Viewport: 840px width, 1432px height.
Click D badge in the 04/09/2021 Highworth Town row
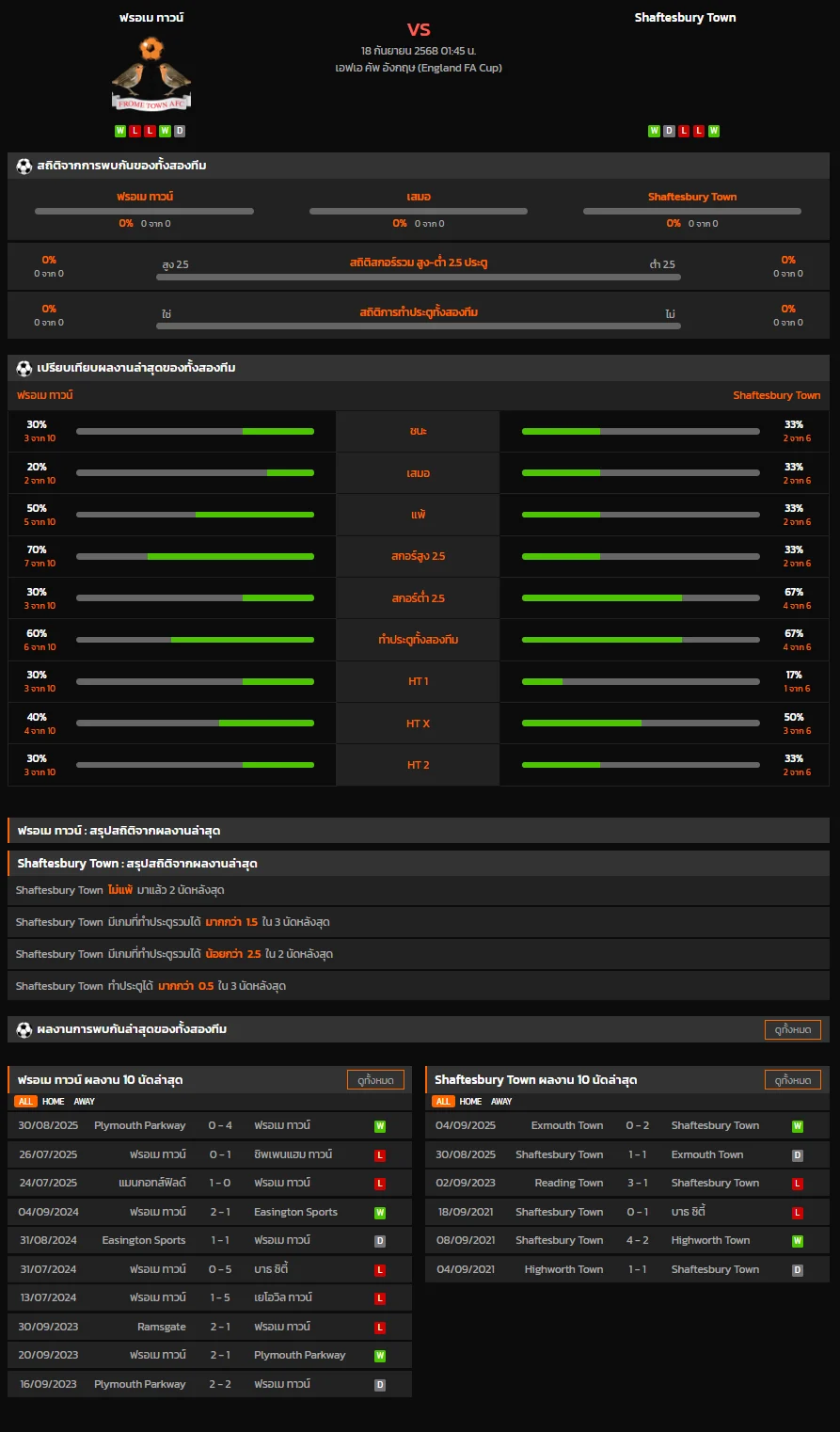(x=798, y=1270)
